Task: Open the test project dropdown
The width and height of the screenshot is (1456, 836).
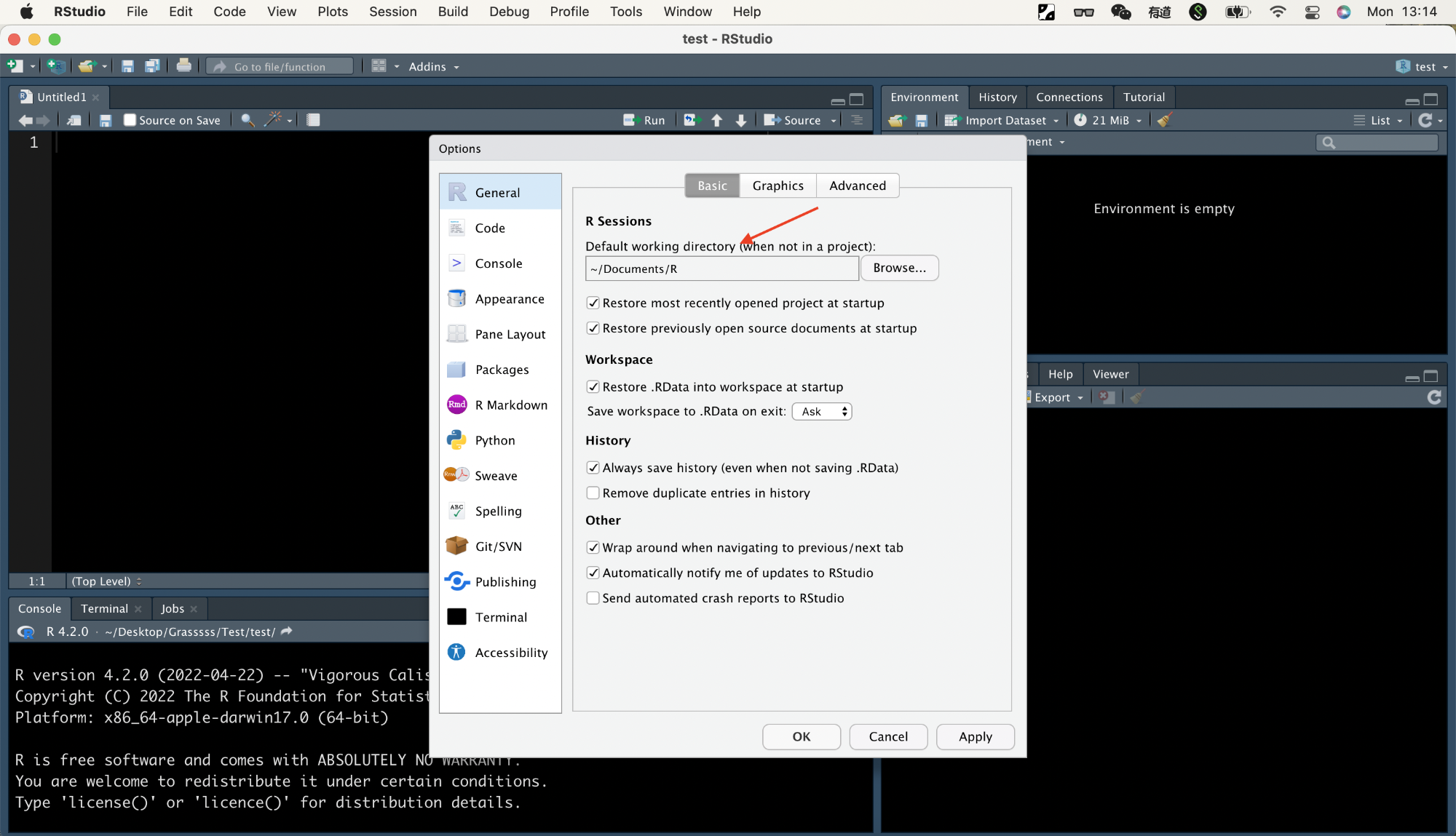Action: point(1422,67)
